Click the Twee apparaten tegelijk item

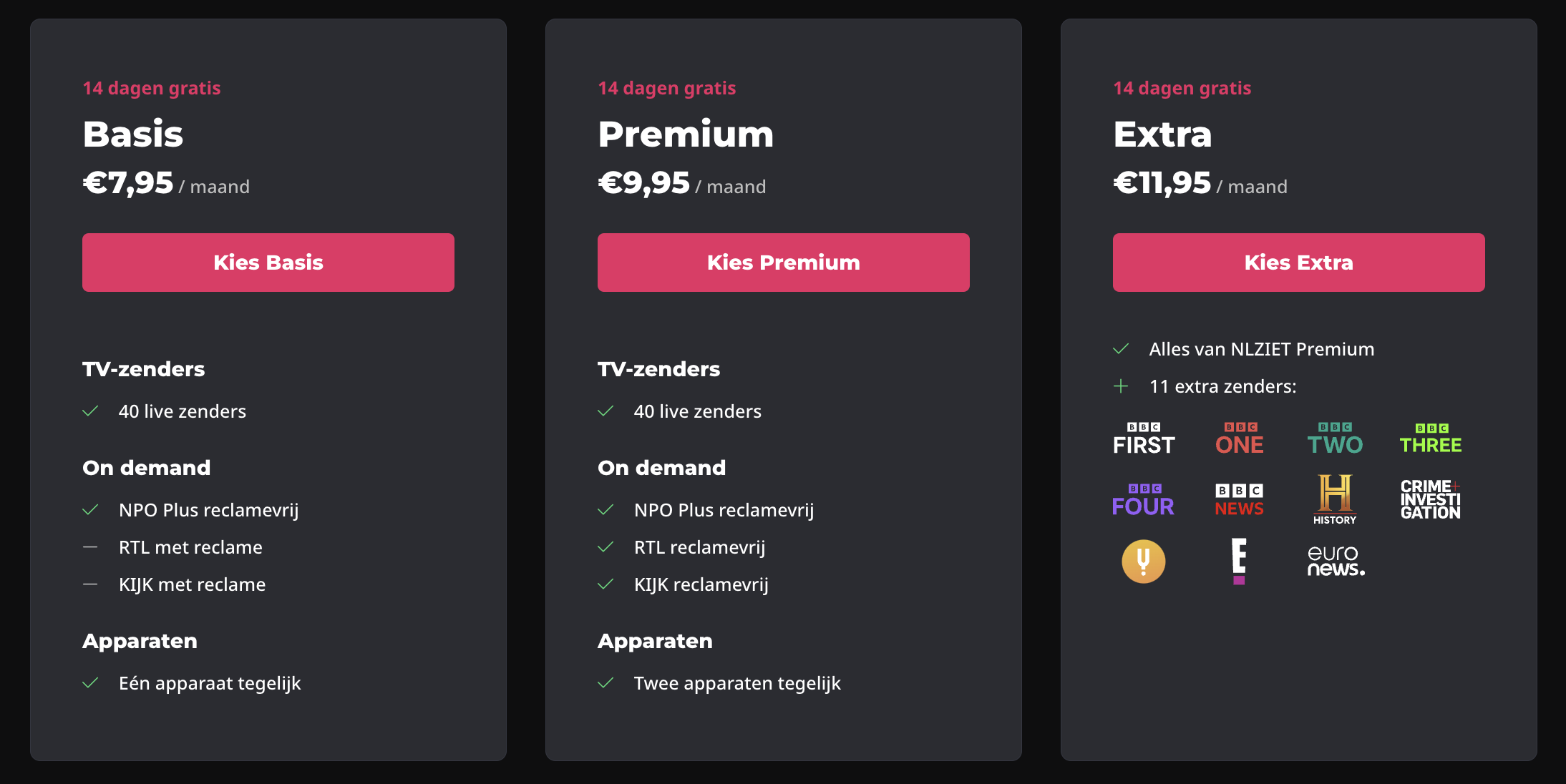coord(737,683)
